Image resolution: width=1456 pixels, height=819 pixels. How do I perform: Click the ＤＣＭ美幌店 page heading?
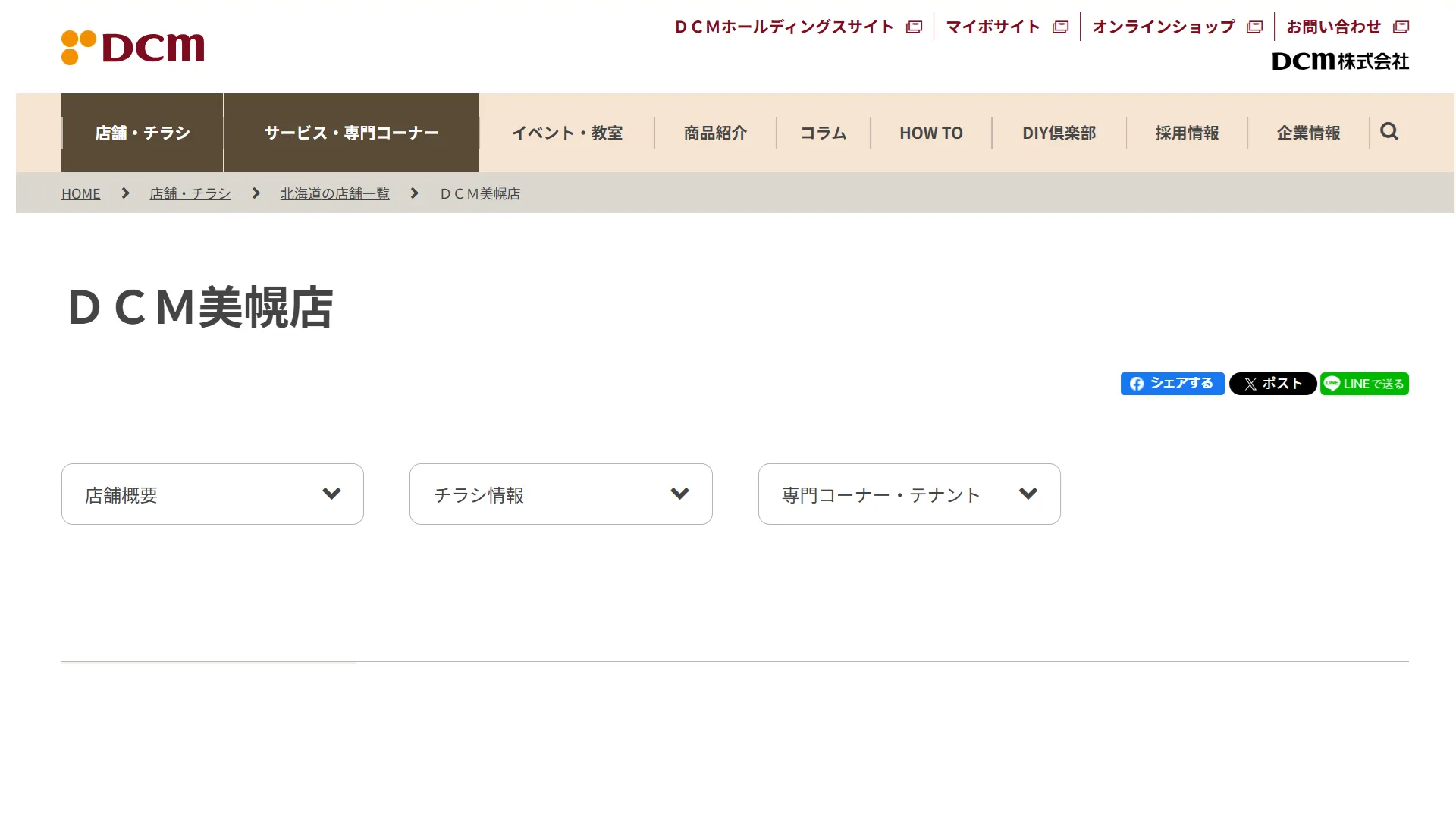point(200,307)
